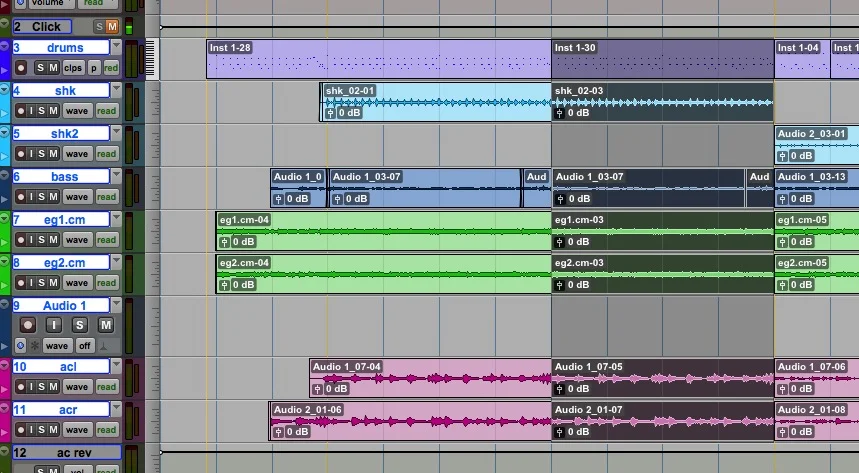Select the Inst 1-30 MIDI clip

(x=662, y=59)
